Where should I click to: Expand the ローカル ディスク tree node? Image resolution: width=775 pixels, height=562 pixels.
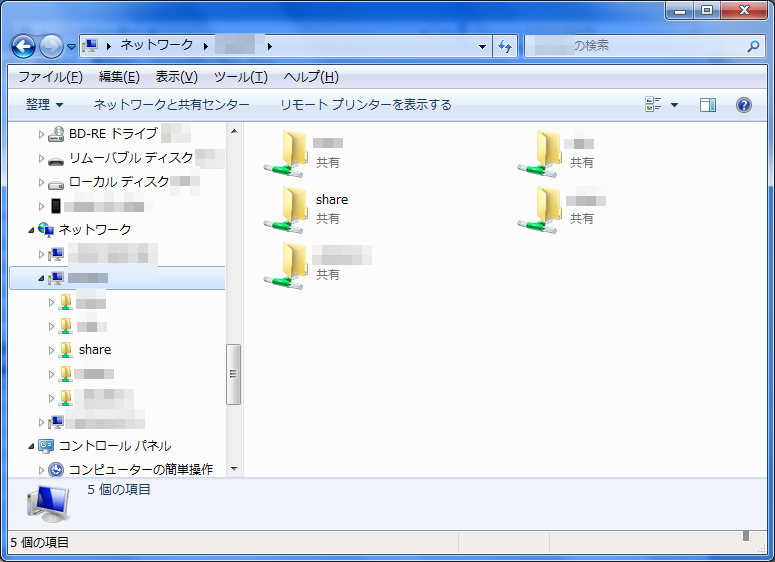pos(41,182)
